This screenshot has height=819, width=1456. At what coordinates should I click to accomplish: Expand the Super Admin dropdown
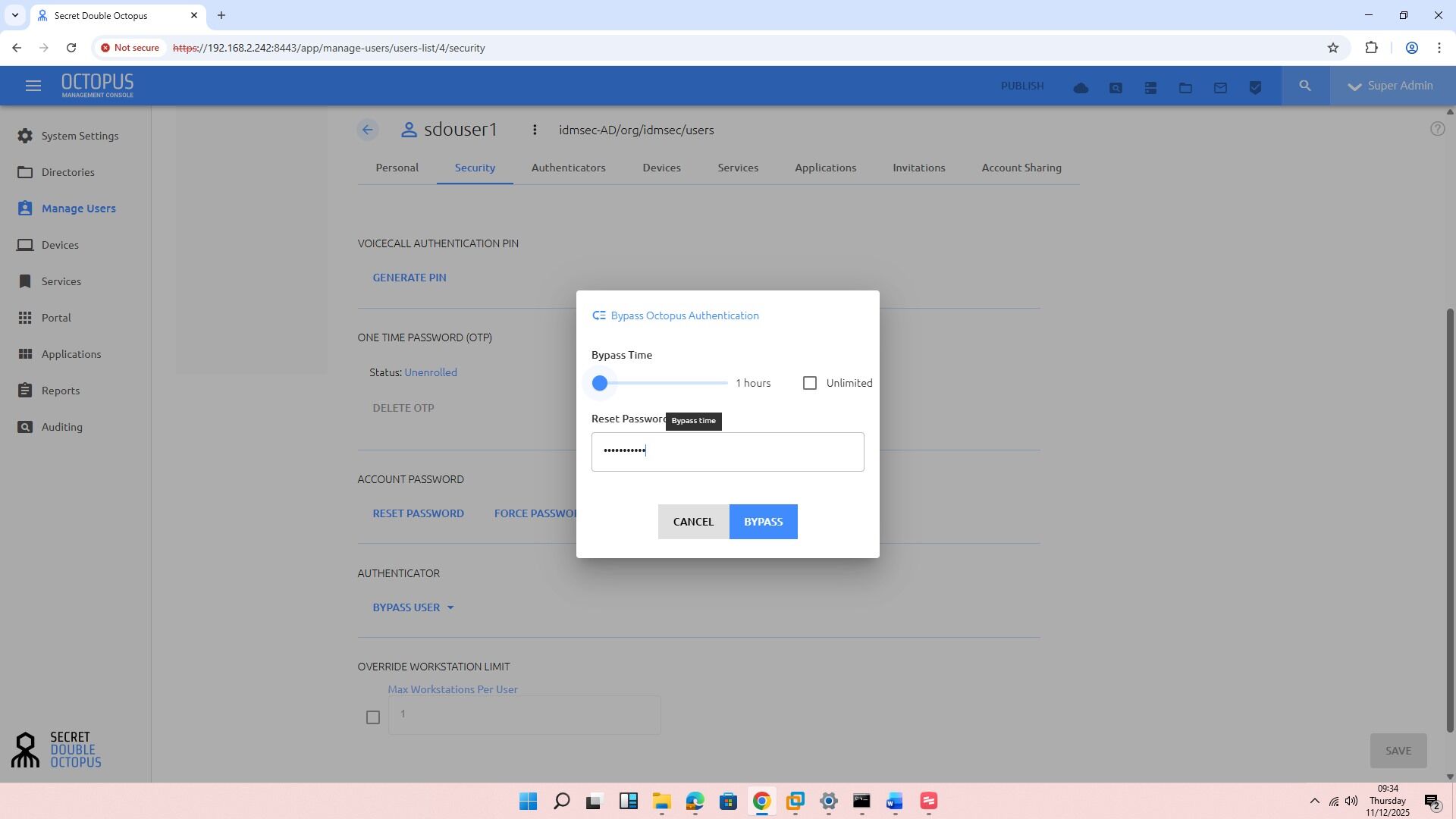tap(1392, 86)
